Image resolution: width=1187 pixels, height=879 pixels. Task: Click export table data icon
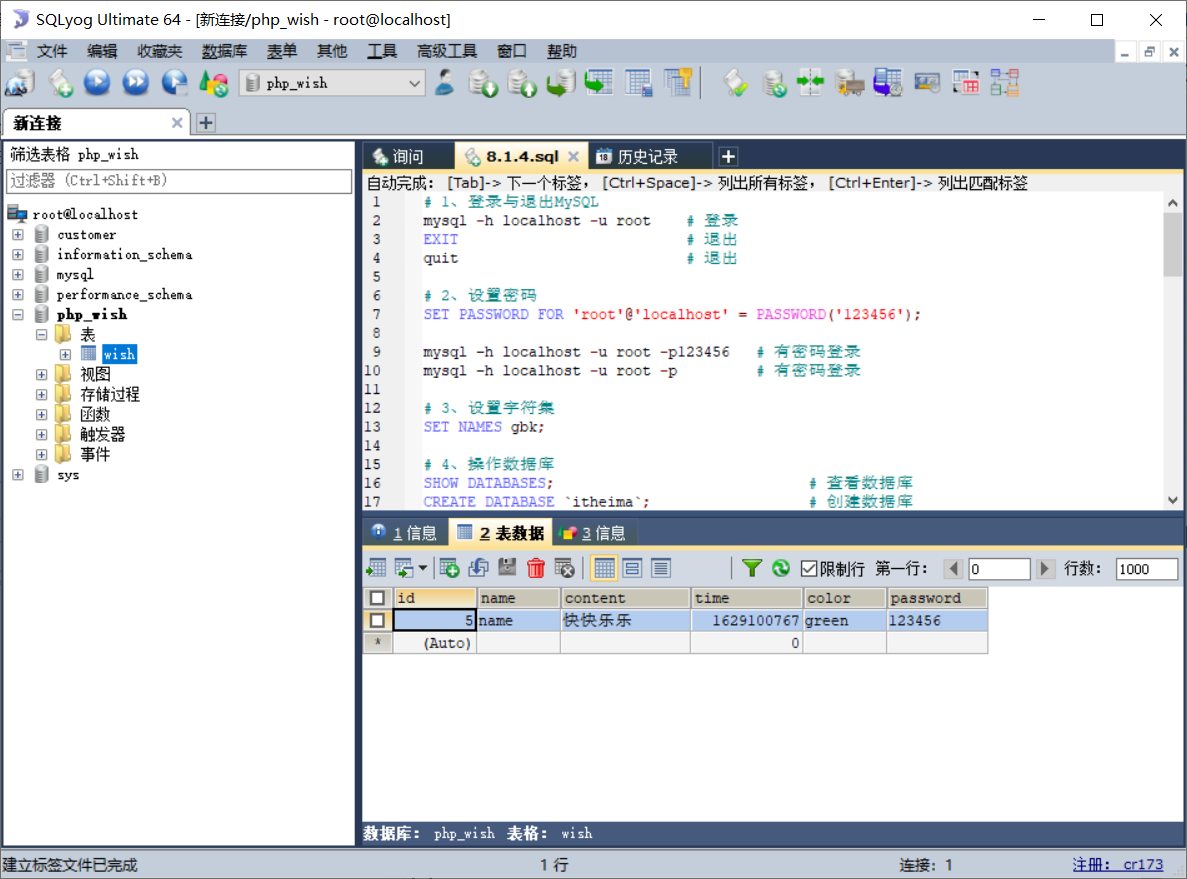tap(376, 568)
